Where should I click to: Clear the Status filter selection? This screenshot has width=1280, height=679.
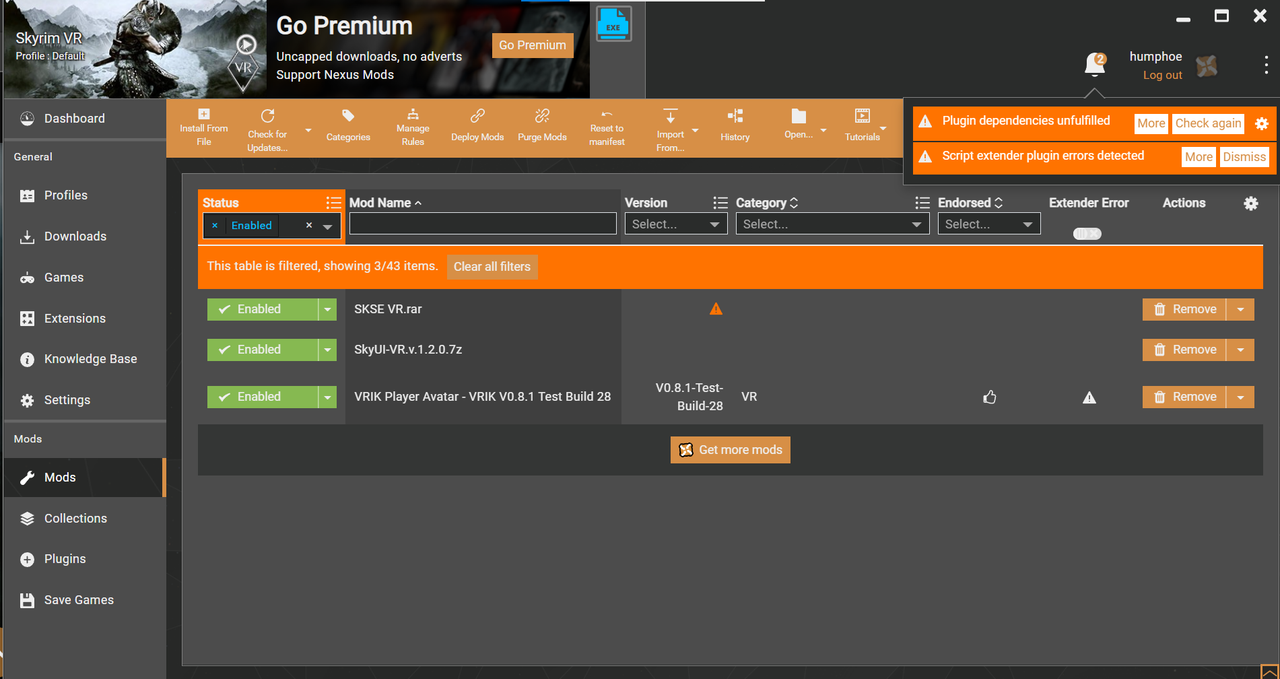click(309, 226)
